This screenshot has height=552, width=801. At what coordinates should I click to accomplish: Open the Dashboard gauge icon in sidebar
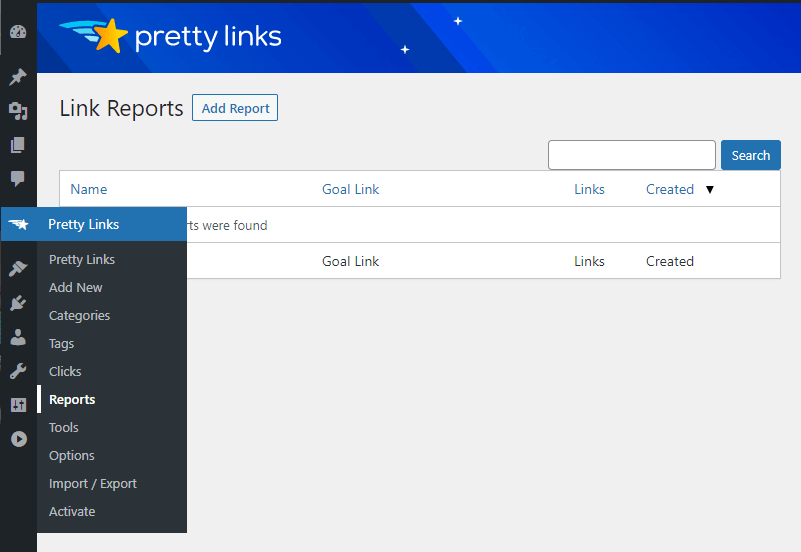[x=18, y=32]
